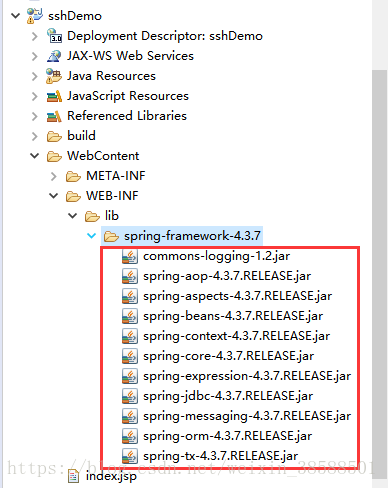Select 'index.jsp' file name
This screenshot has width=388, height=488.
pos(111,476)
